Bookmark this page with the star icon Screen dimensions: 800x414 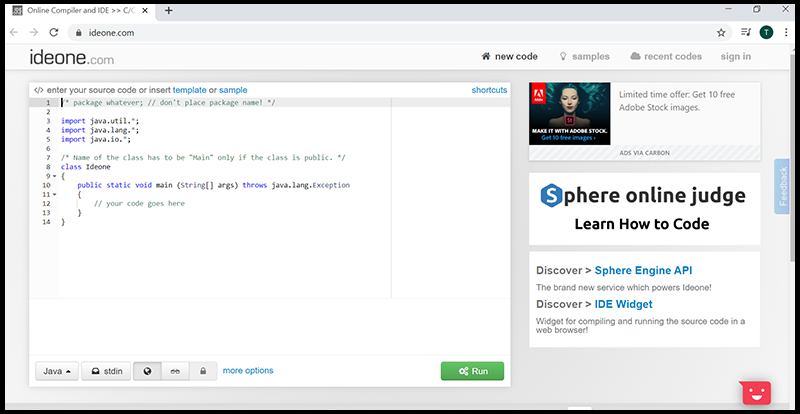721,33
